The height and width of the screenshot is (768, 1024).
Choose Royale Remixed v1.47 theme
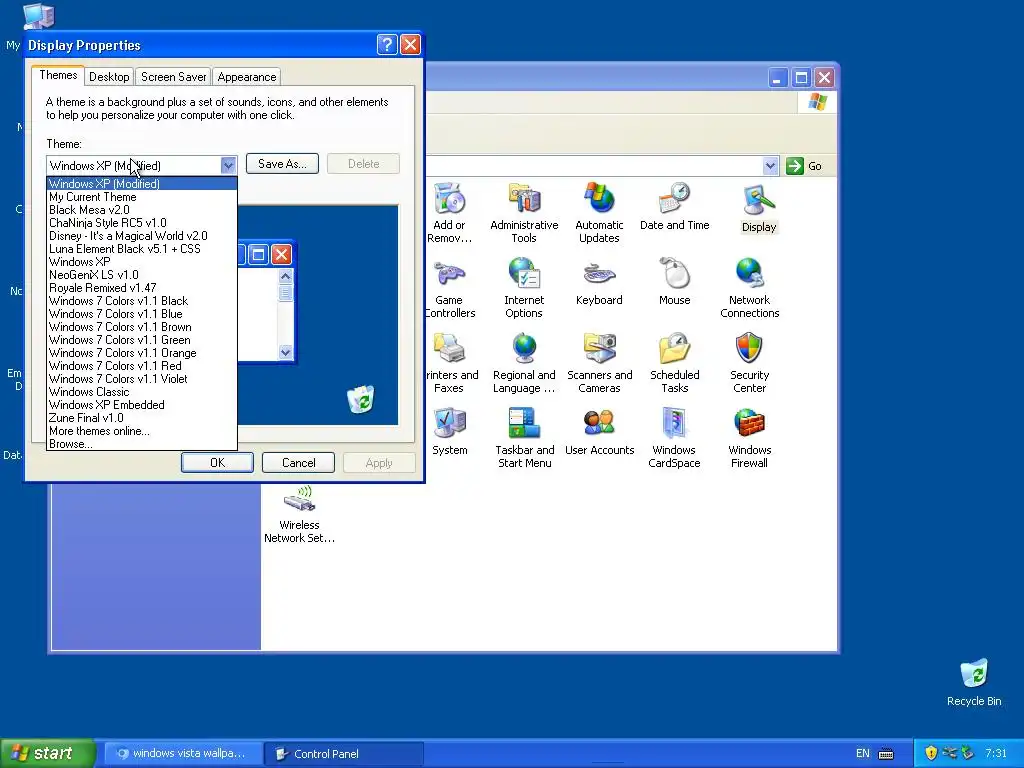pyautogui.click(x=142, y=288)
